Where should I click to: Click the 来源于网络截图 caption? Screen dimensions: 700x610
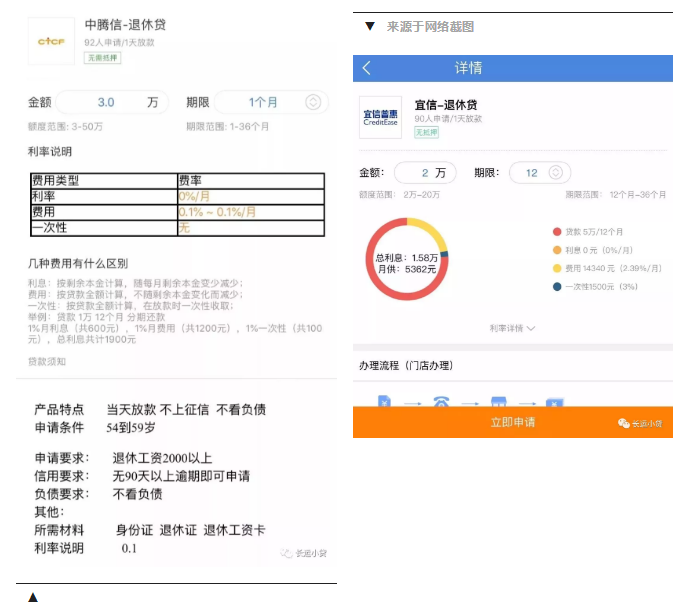click(430, 27)
